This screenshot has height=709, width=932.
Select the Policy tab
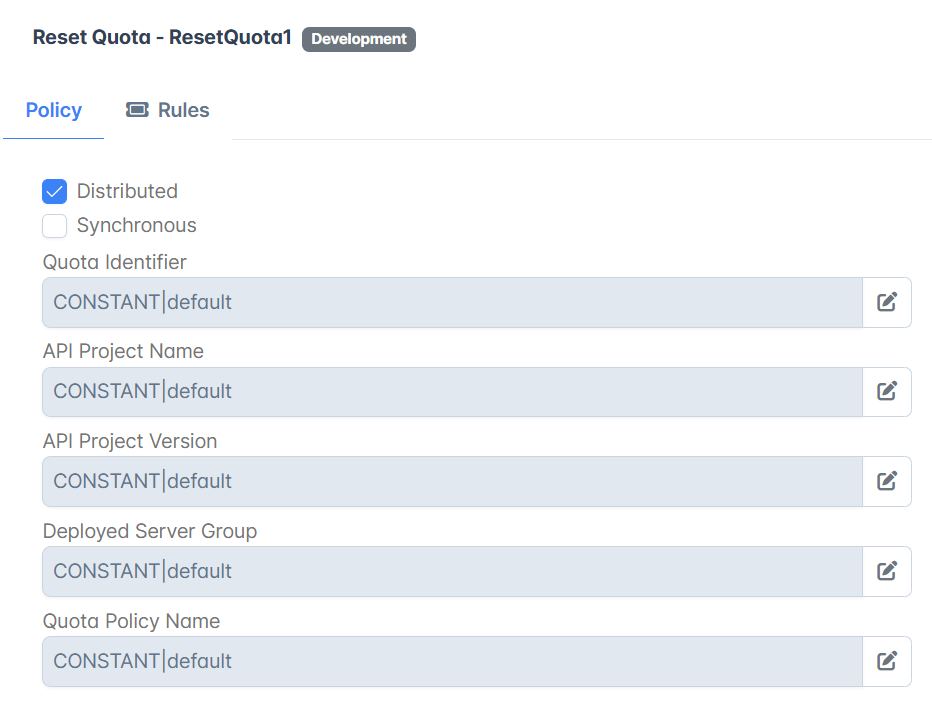tap(53, 110)
